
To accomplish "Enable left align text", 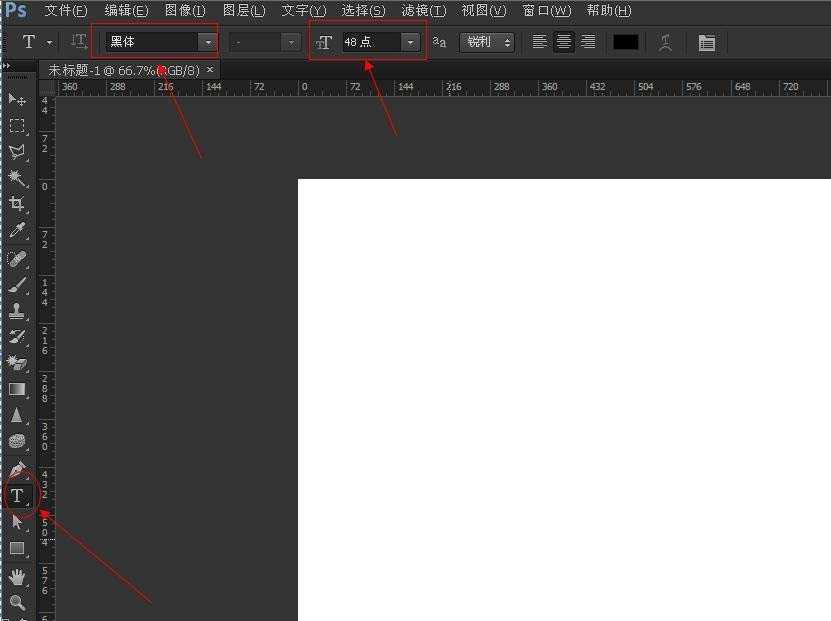I will click(x=540, y=42).
